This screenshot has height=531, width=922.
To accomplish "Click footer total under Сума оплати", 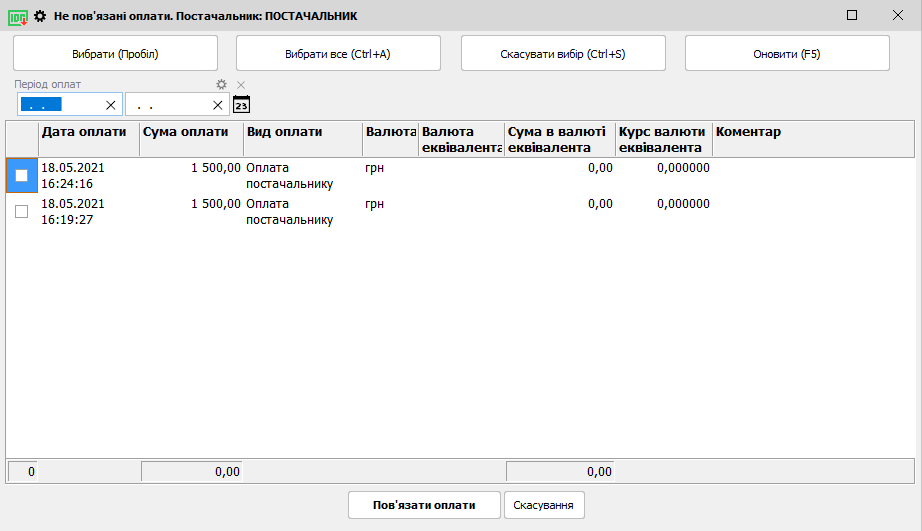I will pyautogui.click(x=192, y=471).
